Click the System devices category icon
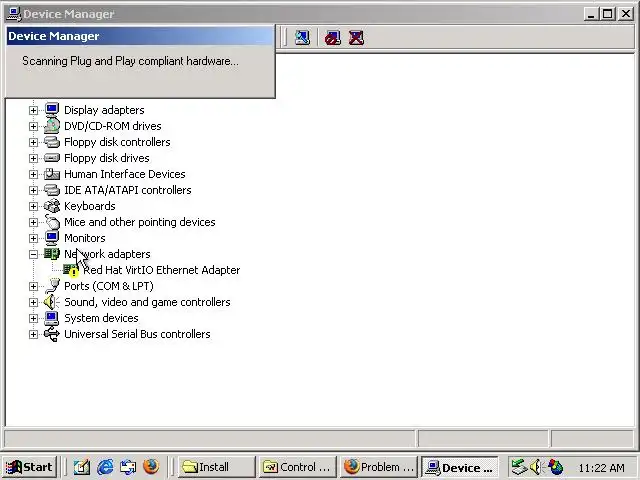 52,318
